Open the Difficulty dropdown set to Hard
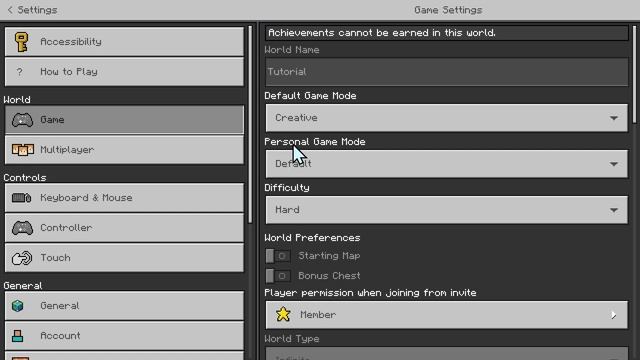Image resolution: width=640 pixels, height=360 pixels. click(447, 210)
